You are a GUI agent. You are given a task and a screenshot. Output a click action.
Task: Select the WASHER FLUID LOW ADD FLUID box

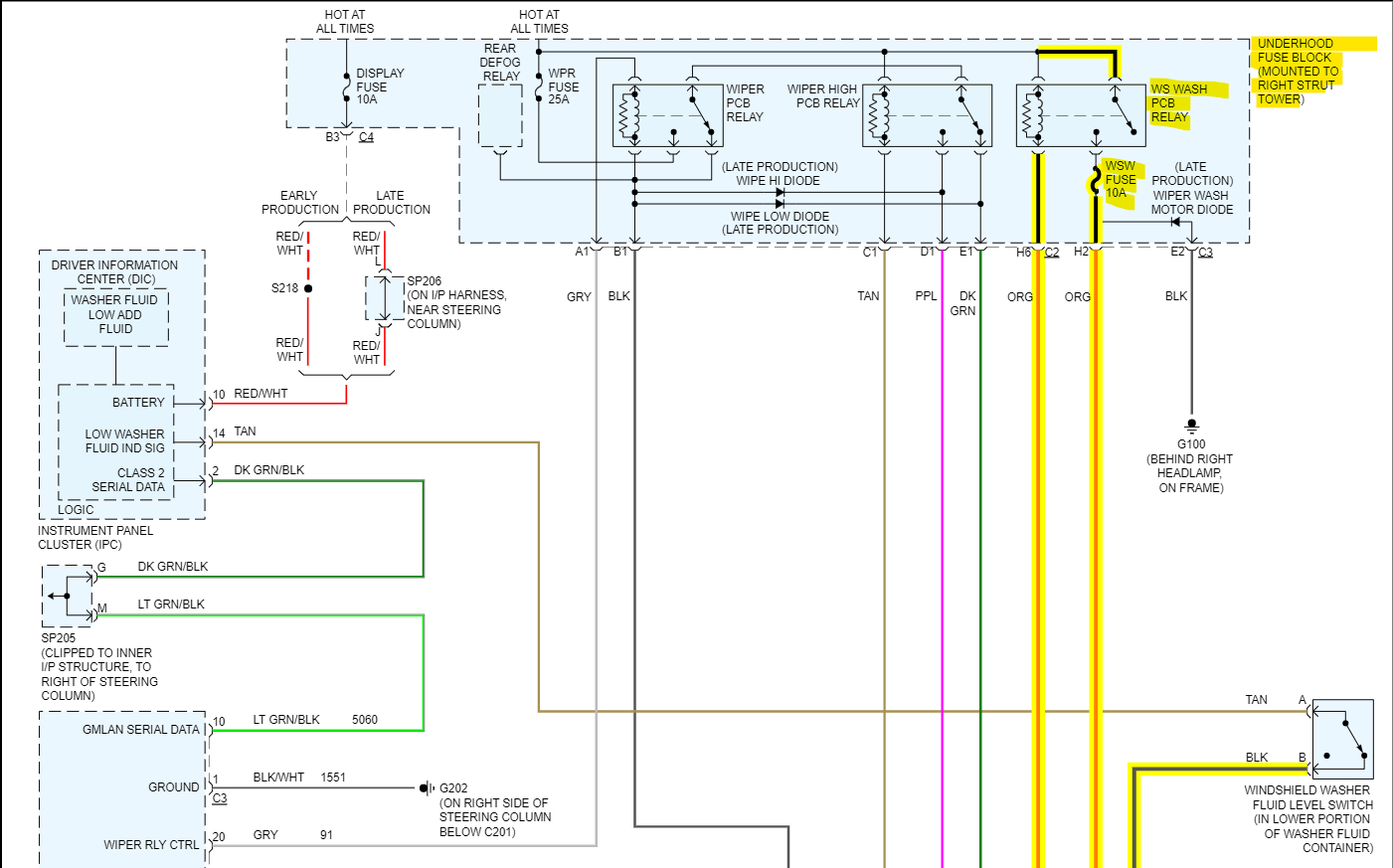tap(115, 317)
